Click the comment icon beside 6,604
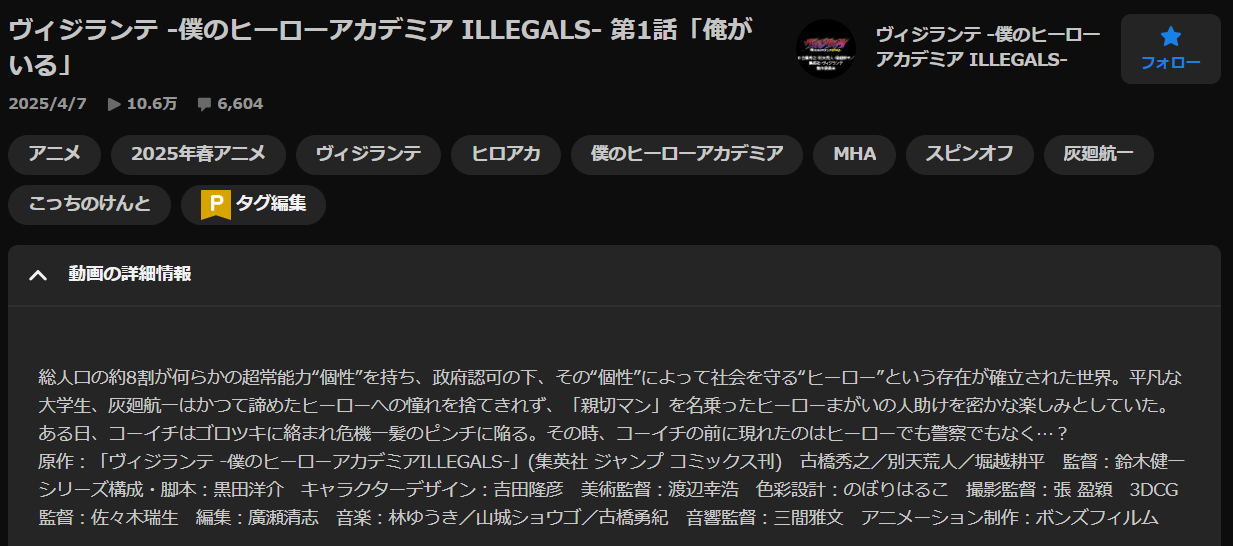 (x=204, y=104)
